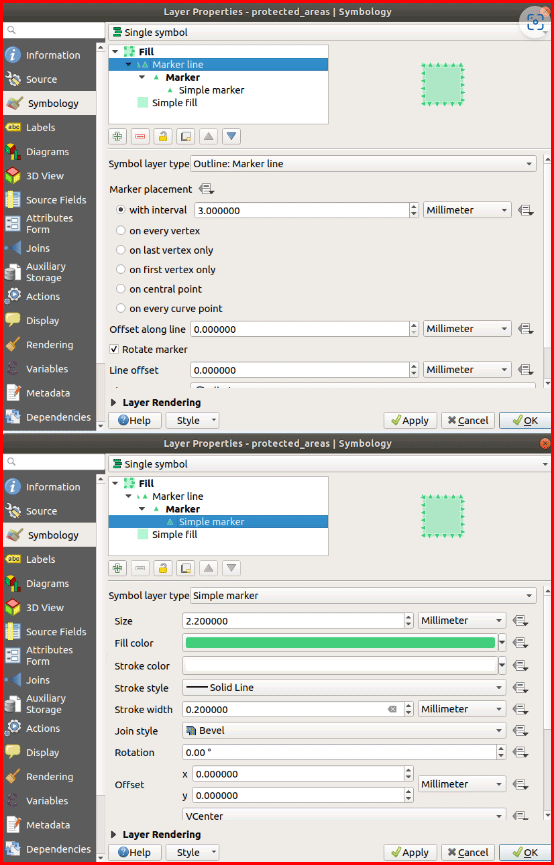Click the Actions gear icon in lower sidebar
The width and height of the screenshot is (554, 865).
[12, 728]
